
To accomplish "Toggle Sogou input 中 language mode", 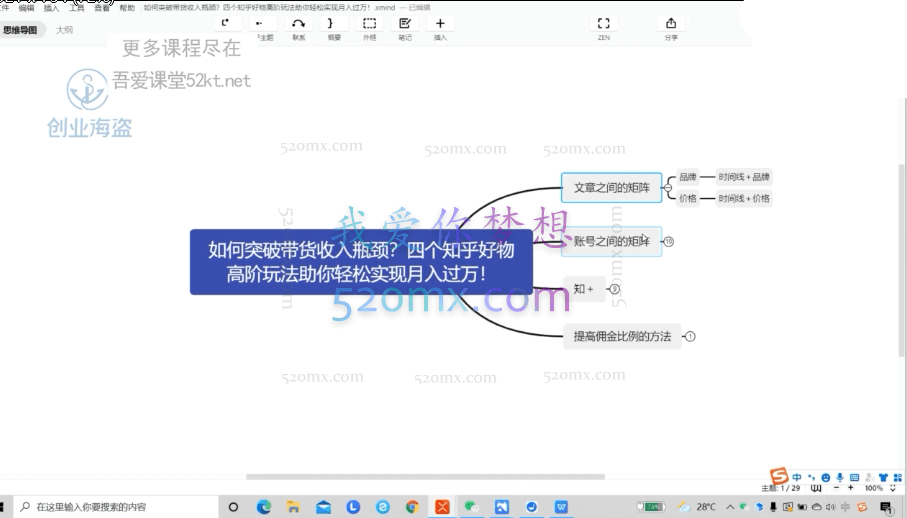I will [x=797, y=478].
